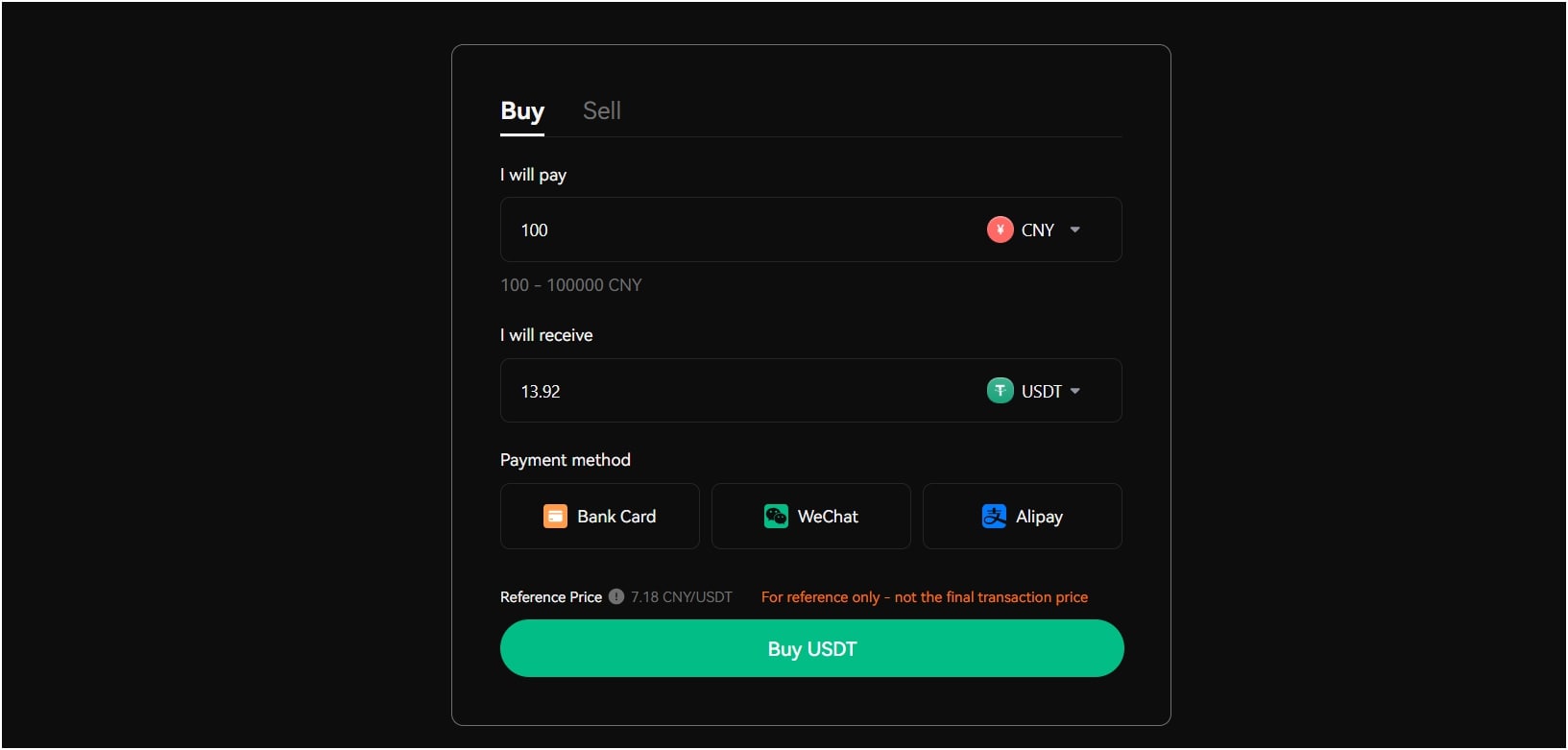Click the 7.18 CNY/USDT reference price value
Image resolution: width=1568 pixels, height=750 pixels.
pos(682,597)
